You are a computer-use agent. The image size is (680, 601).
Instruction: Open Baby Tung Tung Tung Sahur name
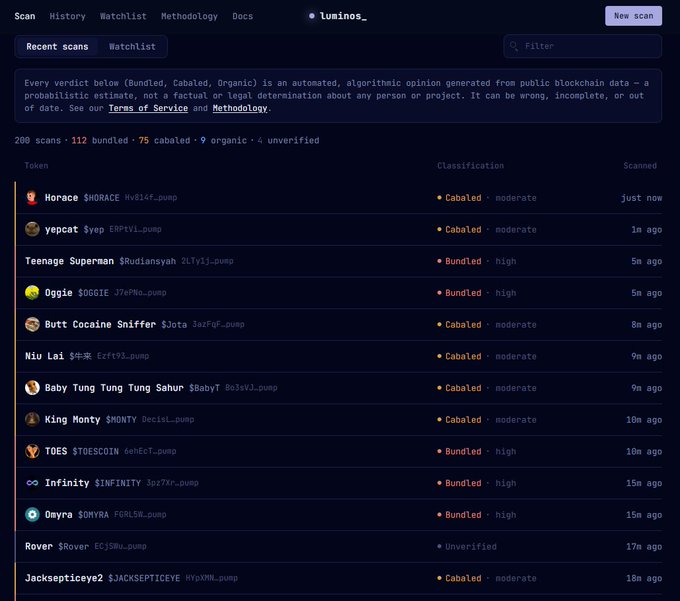coord(114,388)
